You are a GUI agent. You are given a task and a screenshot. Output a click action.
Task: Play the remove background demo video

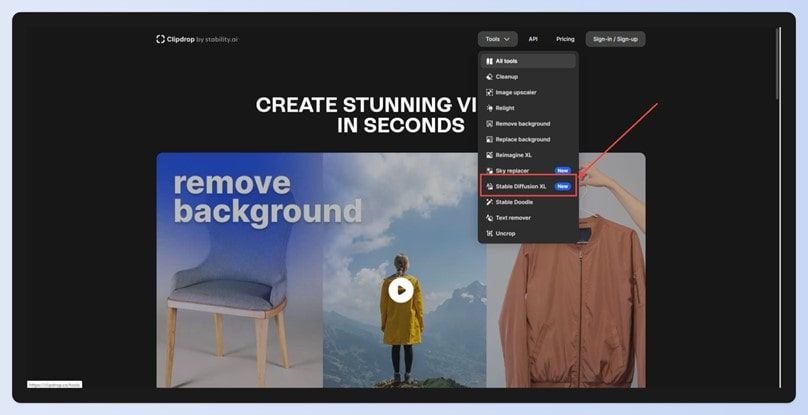pos(401,290)
